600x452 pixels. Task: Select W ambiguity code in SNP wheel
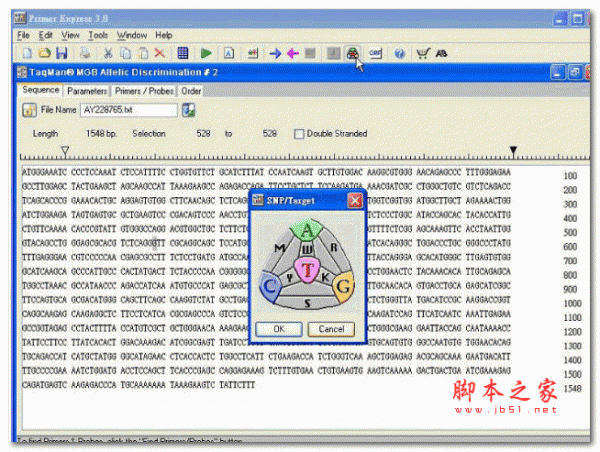point(308,250)
